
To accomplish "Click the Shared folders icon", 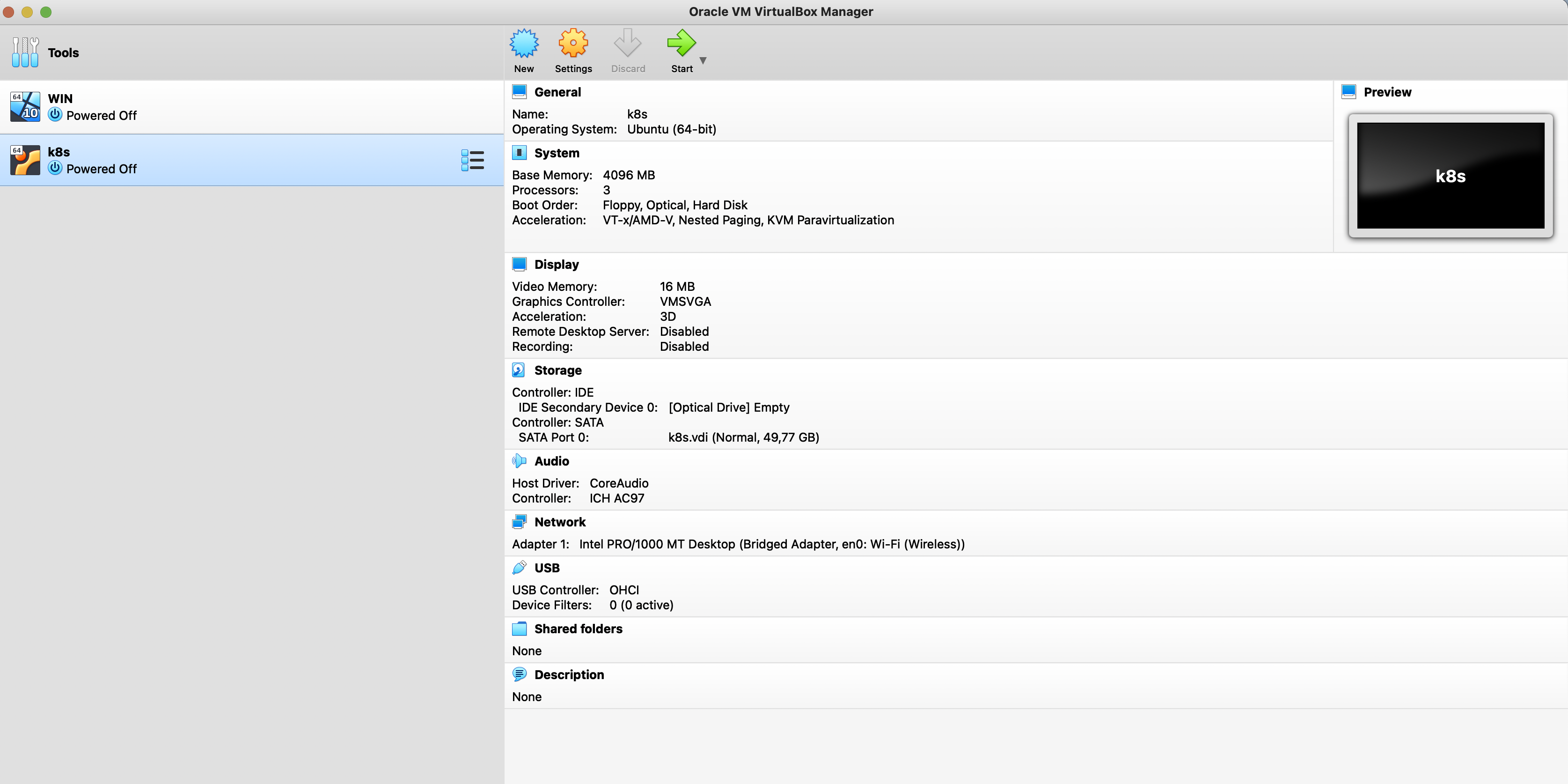I will [x=519, y=628].
